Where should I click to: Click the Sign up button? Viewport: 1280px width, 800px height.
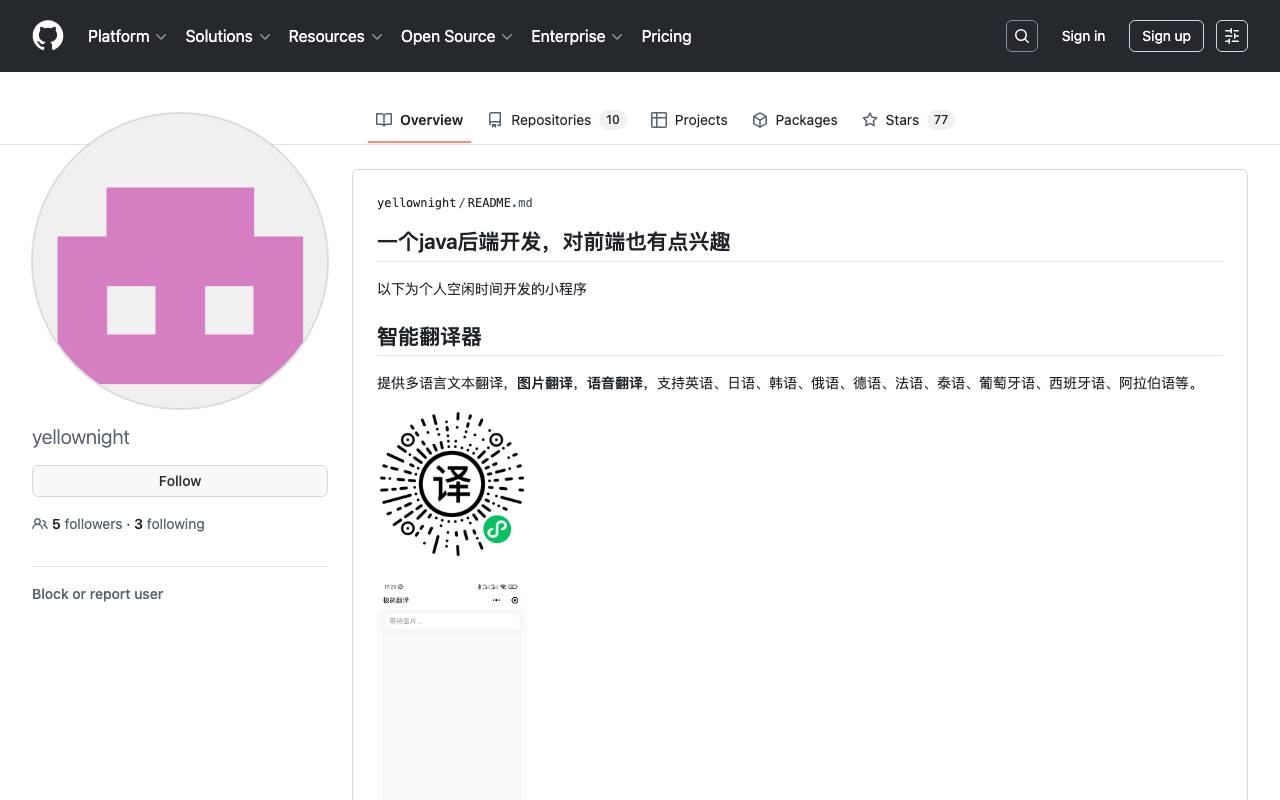coord(1166,36)
